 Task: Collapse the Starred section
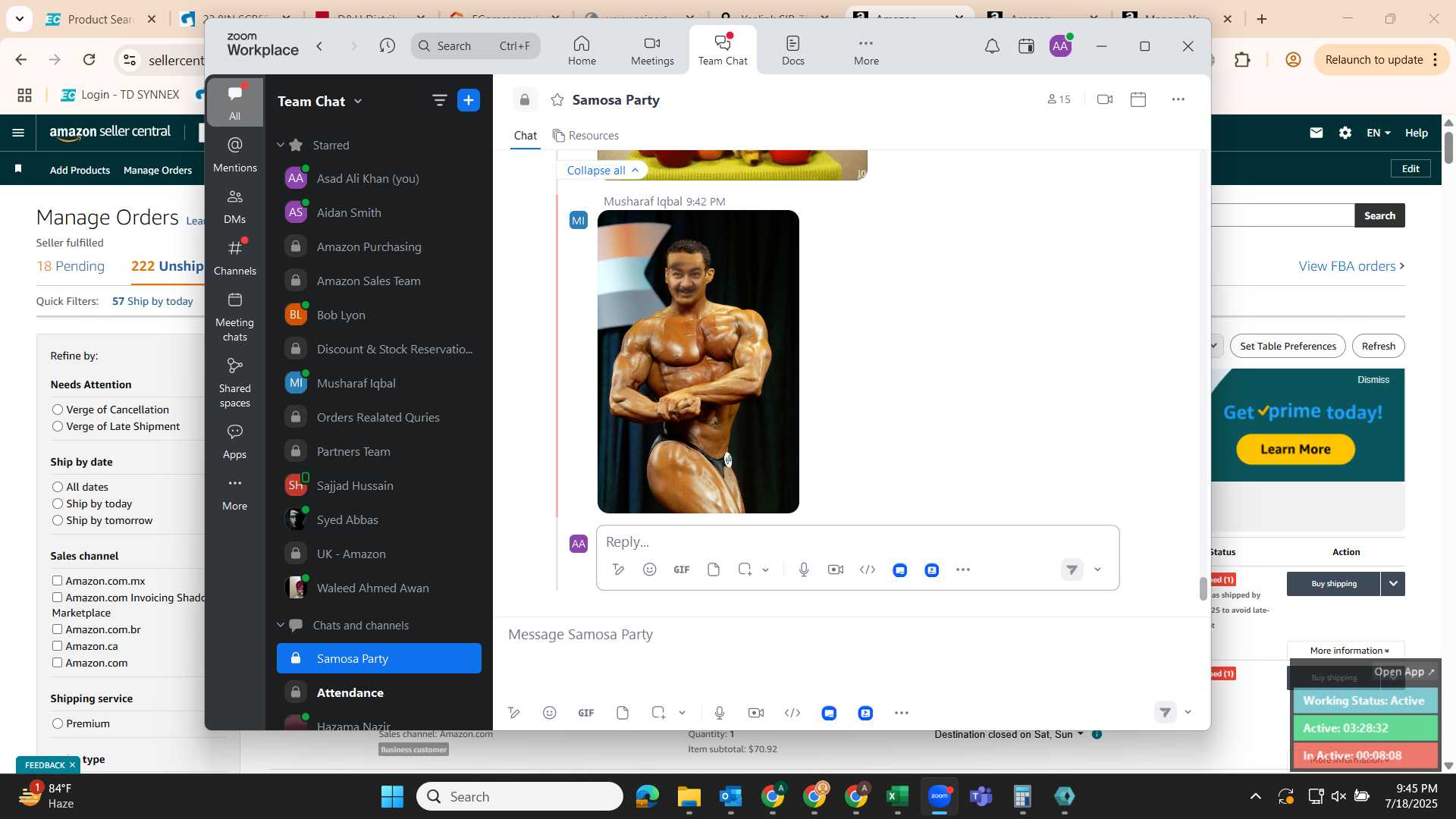coord(281,145)
